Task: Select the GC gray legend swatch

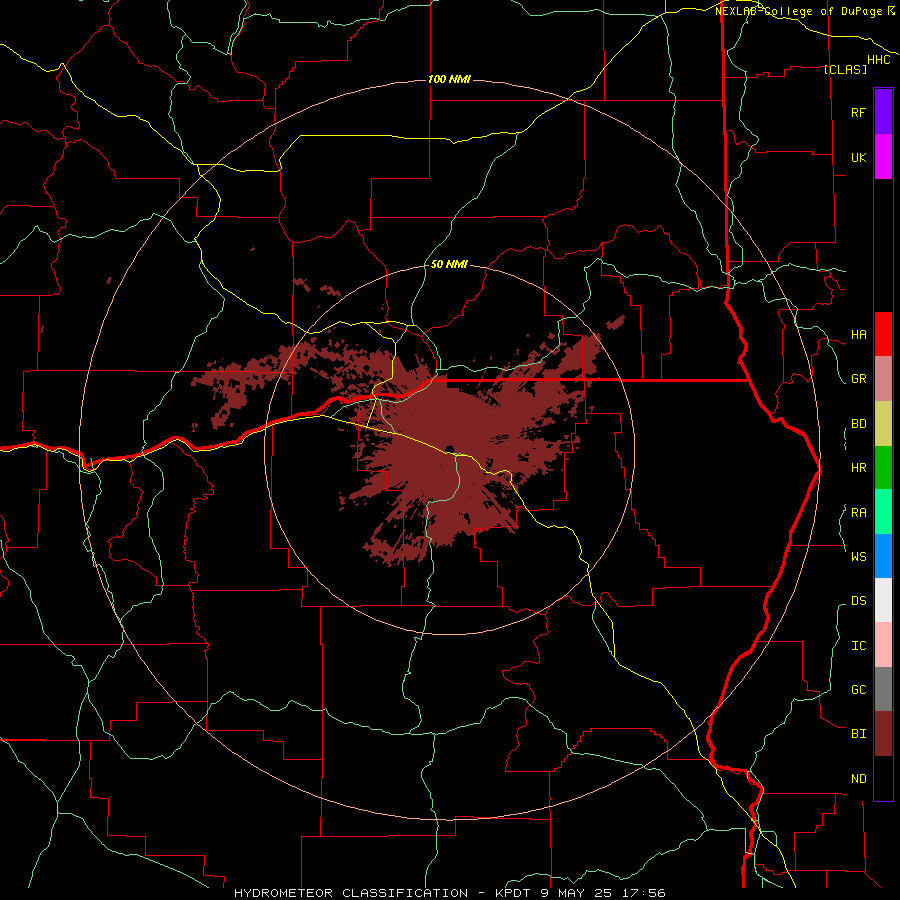Action: 883,689
